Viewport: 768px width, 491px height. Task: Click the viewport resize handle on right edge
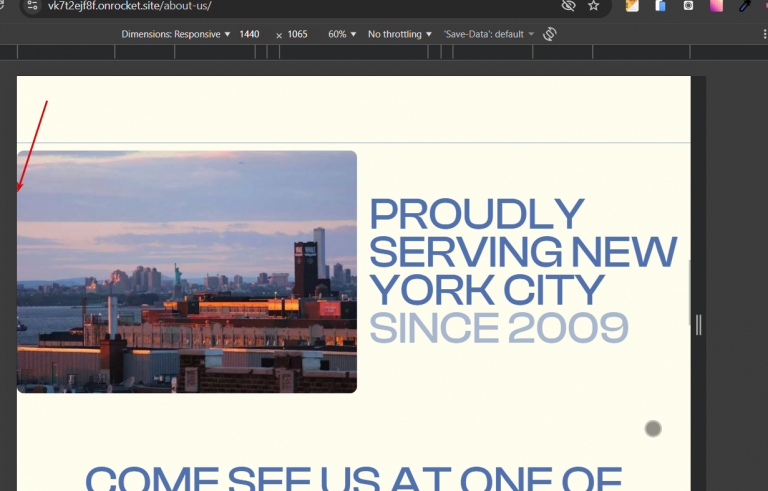pos(698,325)
